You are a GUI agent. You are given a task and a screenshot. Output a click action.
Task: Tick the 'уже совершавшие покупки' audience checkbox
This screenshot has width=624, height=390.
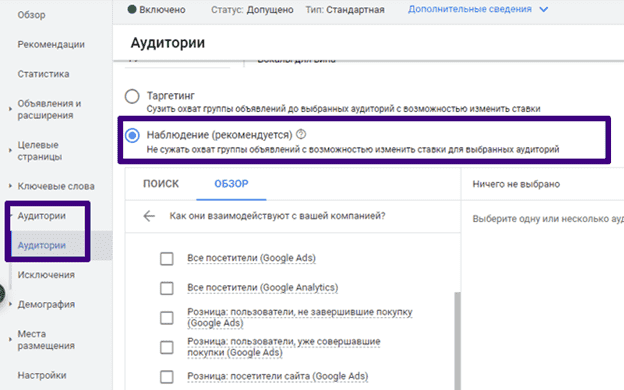pos(166,347)
